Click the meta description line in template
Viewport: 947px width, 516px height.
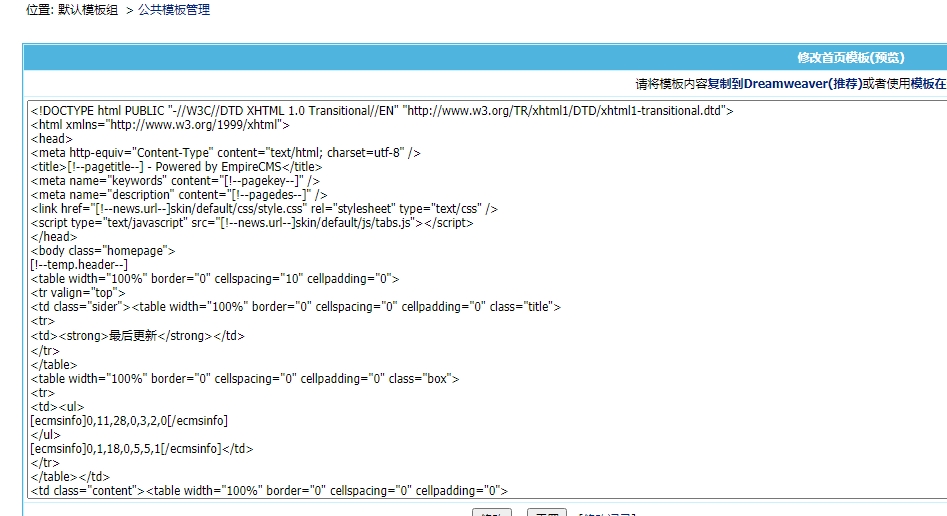tap(179, 195)
